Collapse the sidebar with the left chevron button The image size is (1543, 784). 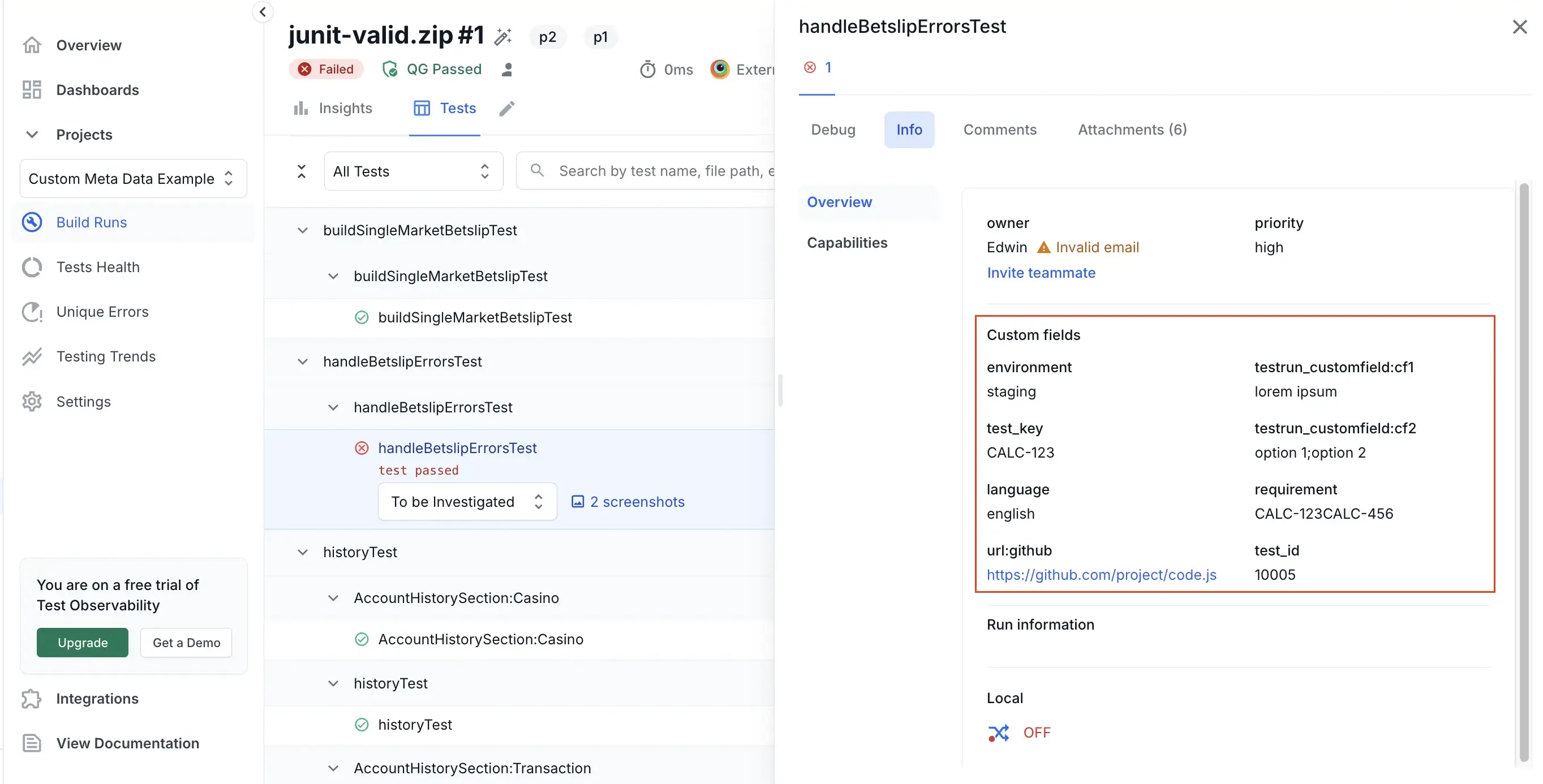[263, 12]
